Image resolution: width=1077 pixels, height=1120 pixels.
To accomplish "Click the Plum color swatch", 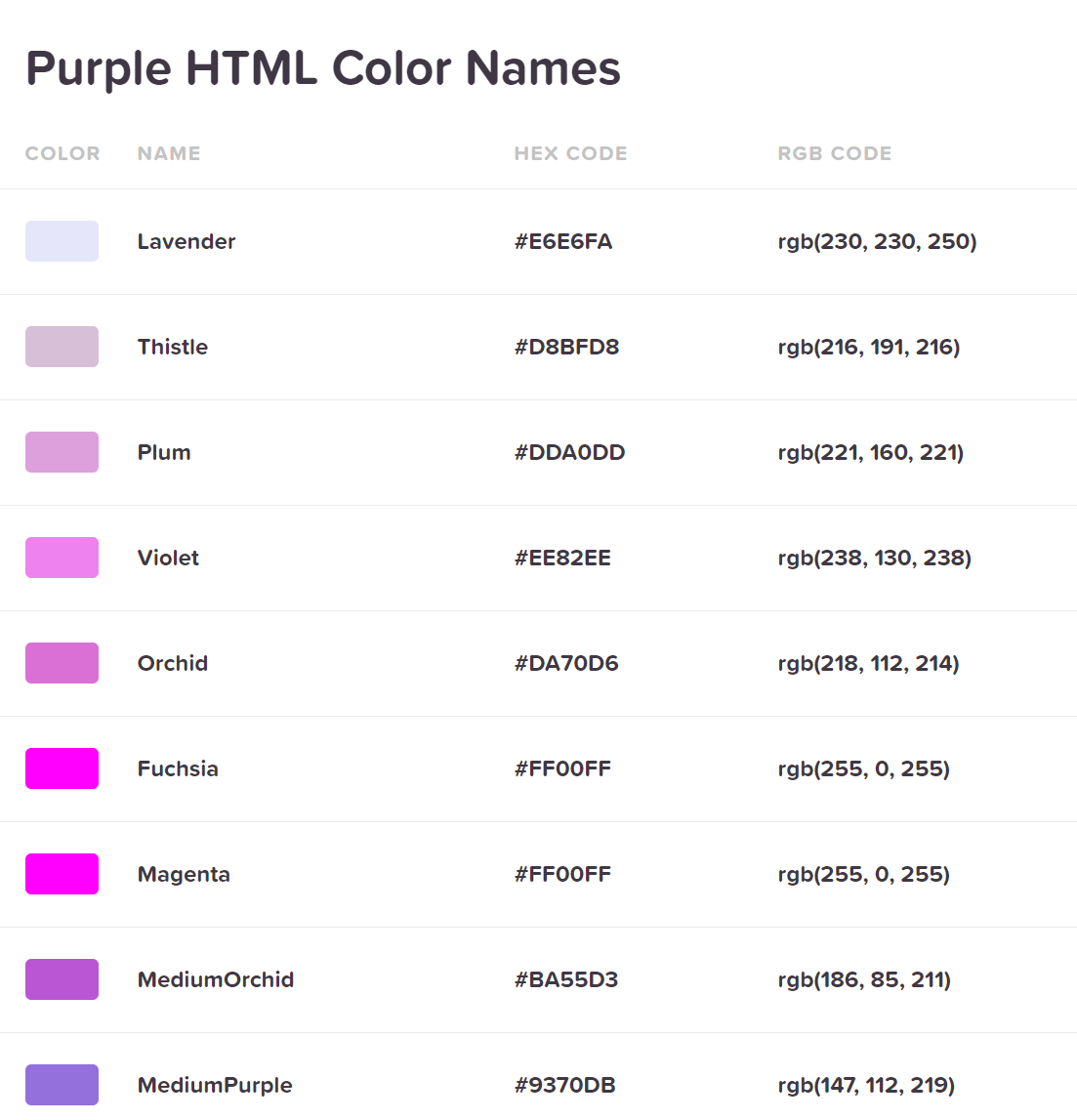I will tap(62, 452).
